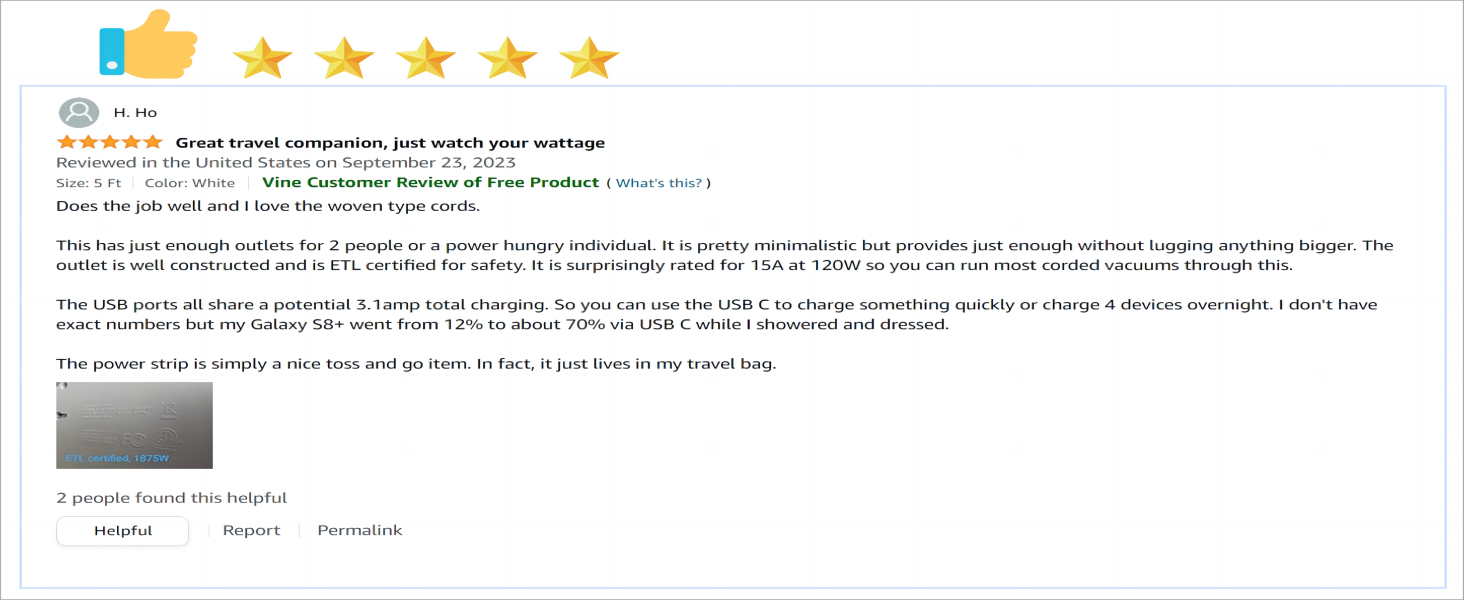
Task: Click "2 people found this helpful" text
Action: [171, 498]
